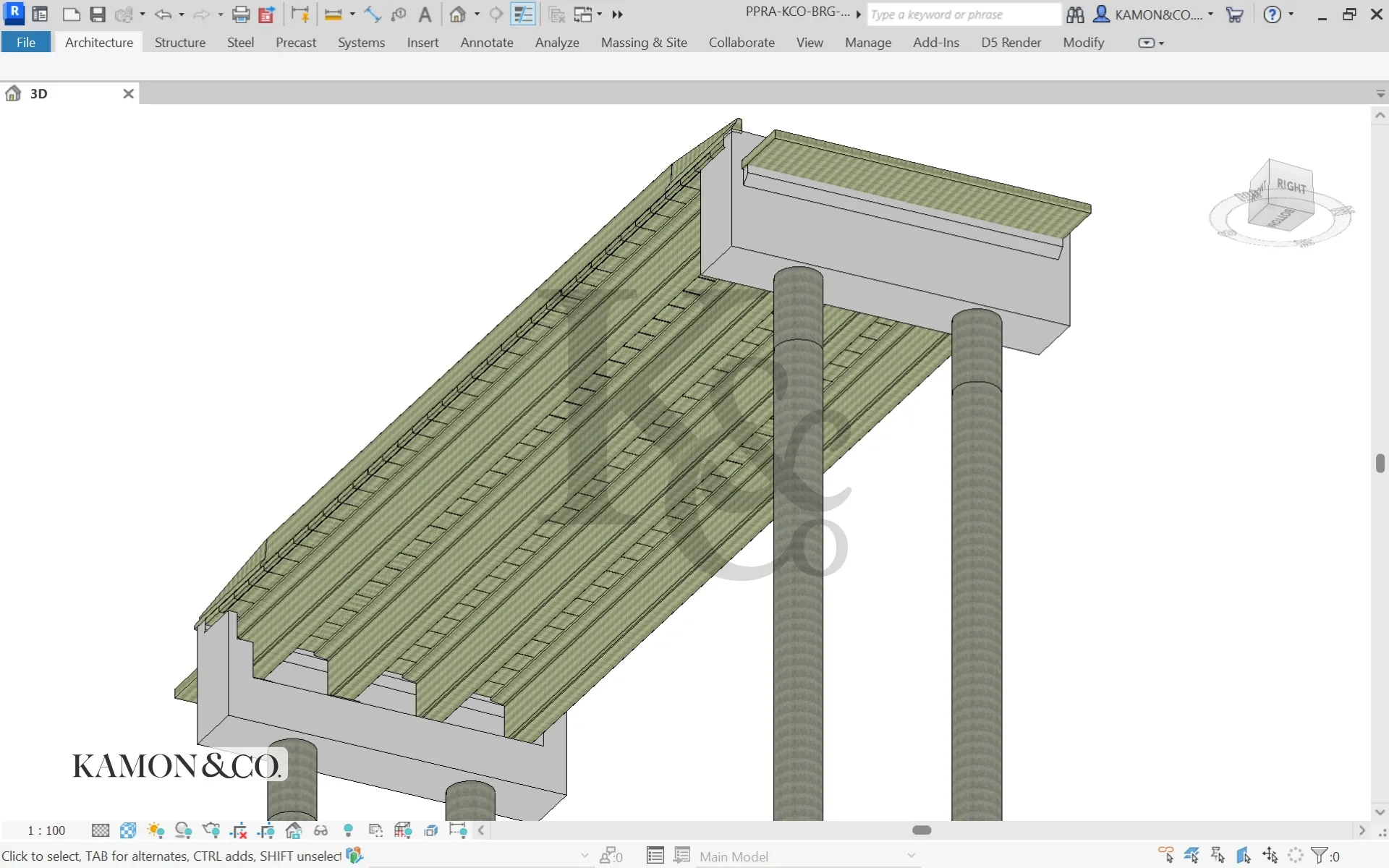Toggle Shadows on or off

tap(183, 830)
